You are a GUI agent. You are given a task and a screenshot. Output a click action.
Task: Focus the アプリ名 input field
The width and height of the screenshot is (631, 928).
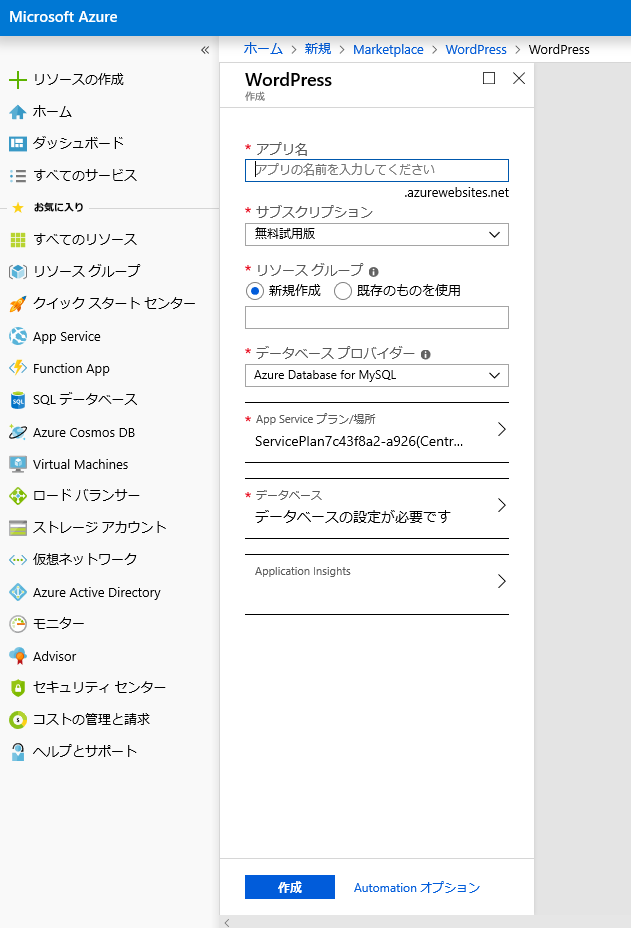376,170
